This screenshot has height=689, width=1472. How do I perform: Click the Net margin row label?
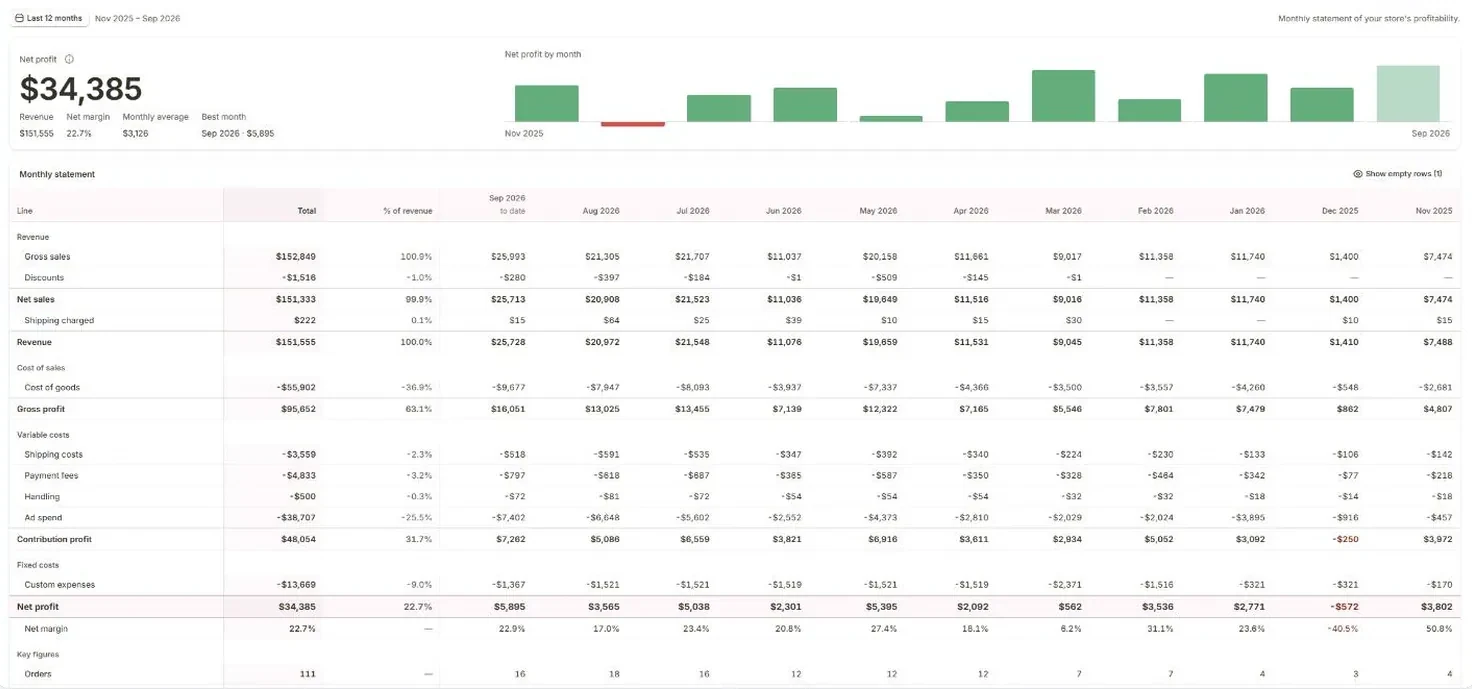click(46, 629)
